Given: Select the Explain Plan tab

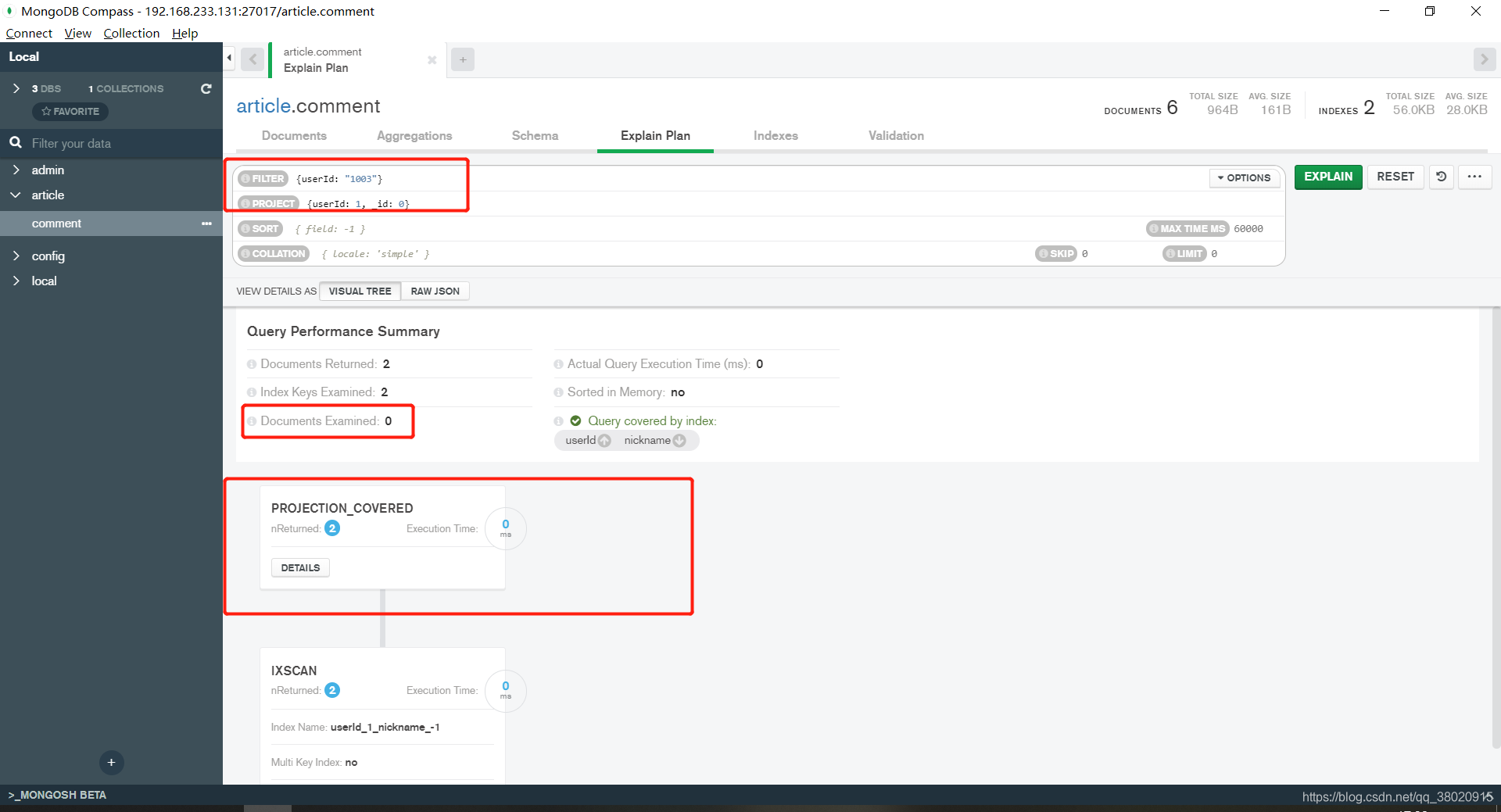Looking at the screenshot, I should (655, 135).
